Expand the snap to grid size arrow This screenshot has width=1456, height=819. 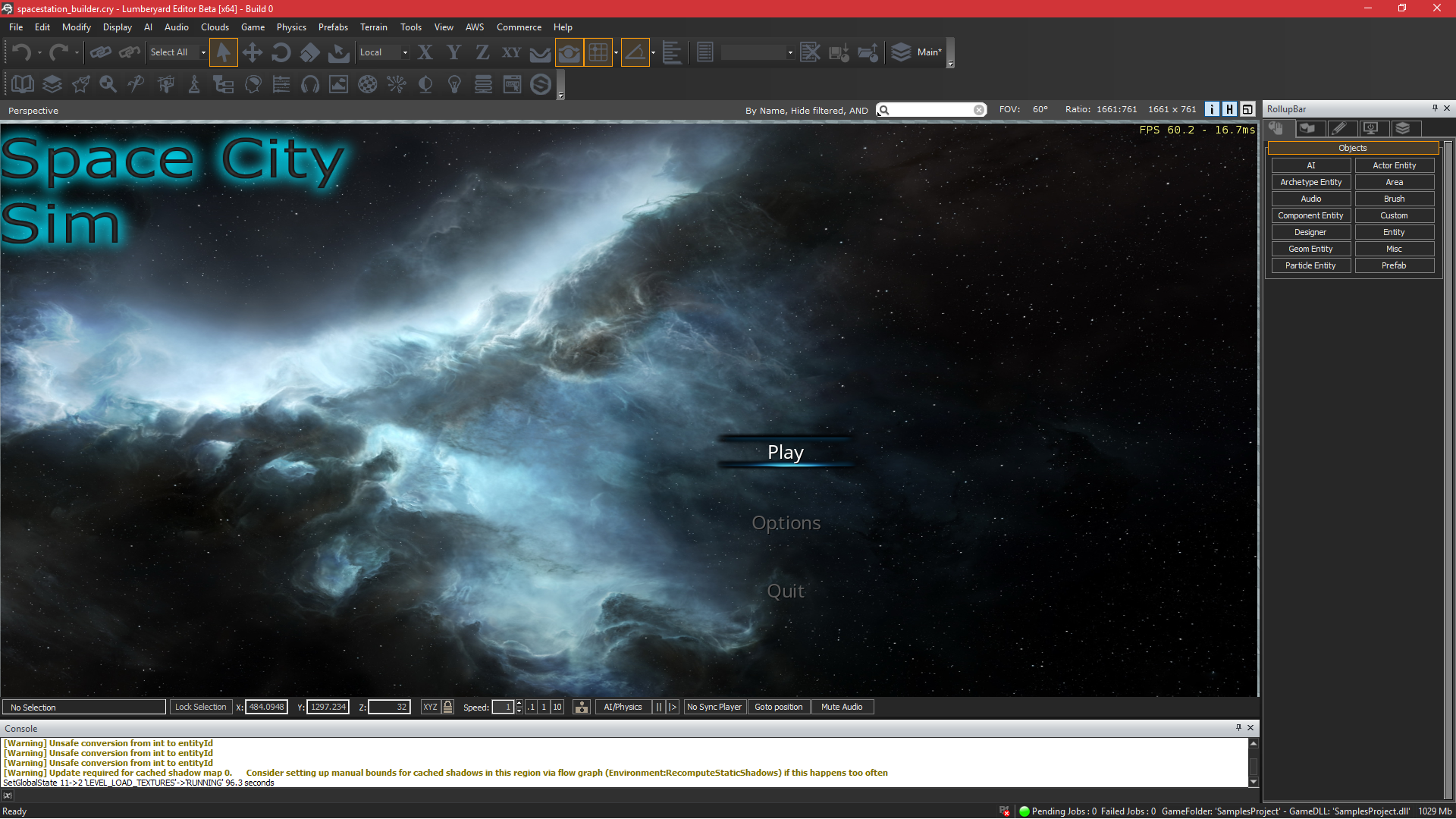point(616,52)
